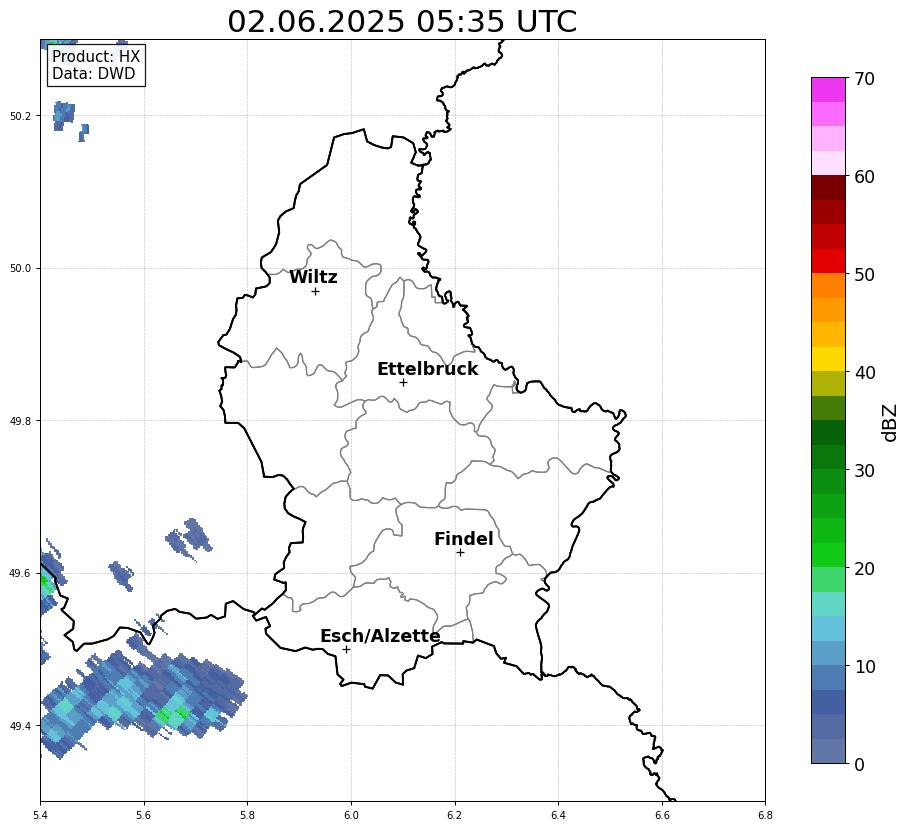Click the 20 tick label on colorbar

[x=864, y=568]
